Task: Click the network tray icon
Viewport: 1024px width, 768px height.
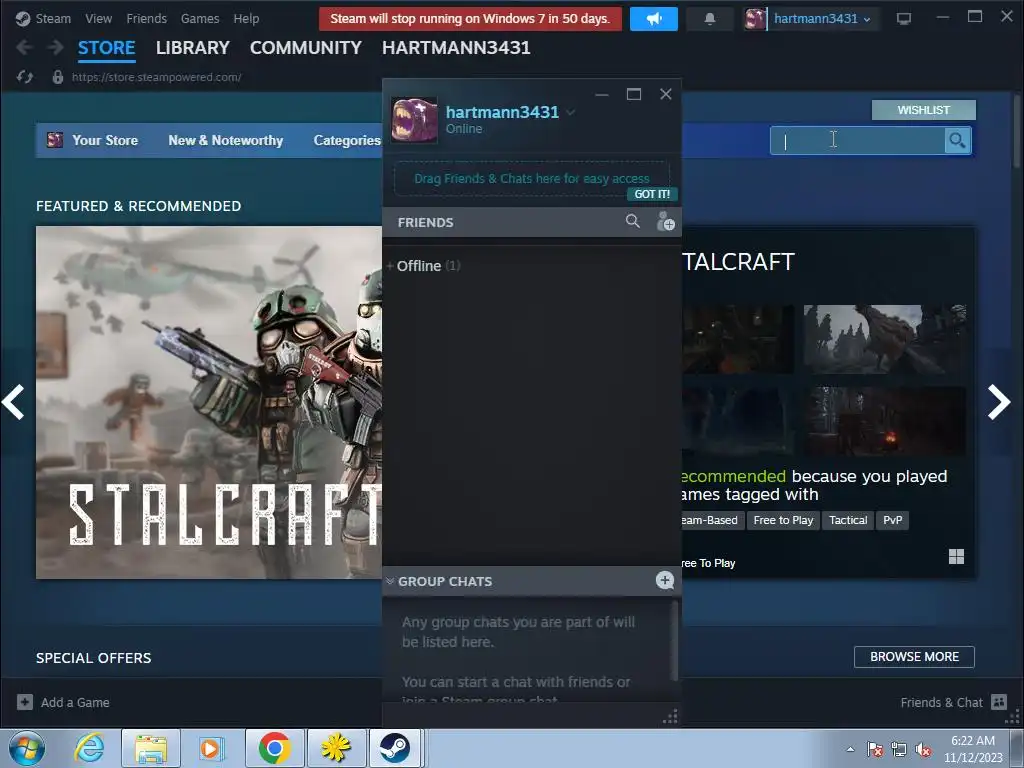Action: (899, 750)
